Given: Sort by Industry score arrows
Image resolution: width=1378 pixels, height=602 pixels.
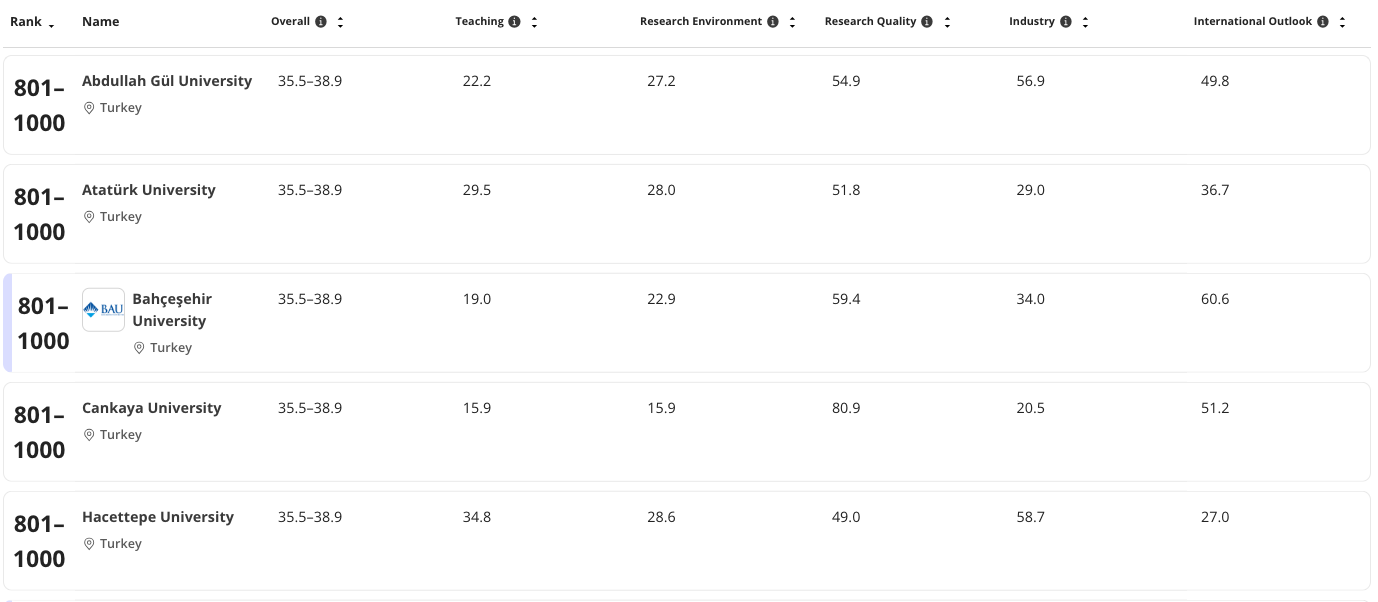Looking at the screenshot, I should [x=1085, y=22].
